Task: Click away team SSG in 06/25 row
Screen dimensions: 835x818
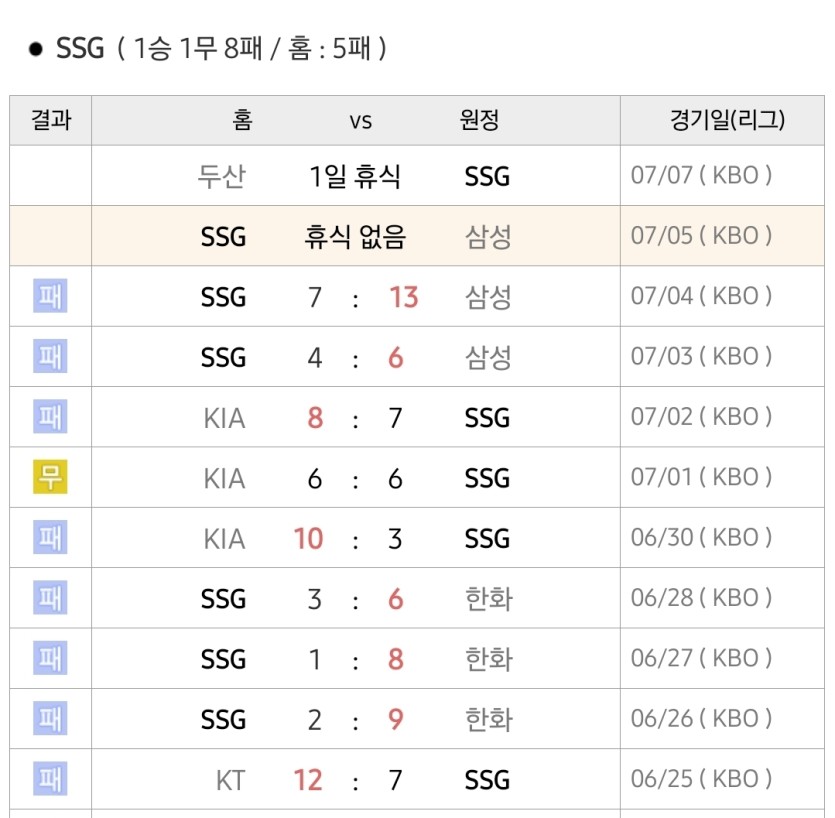Action: point(487,781)
